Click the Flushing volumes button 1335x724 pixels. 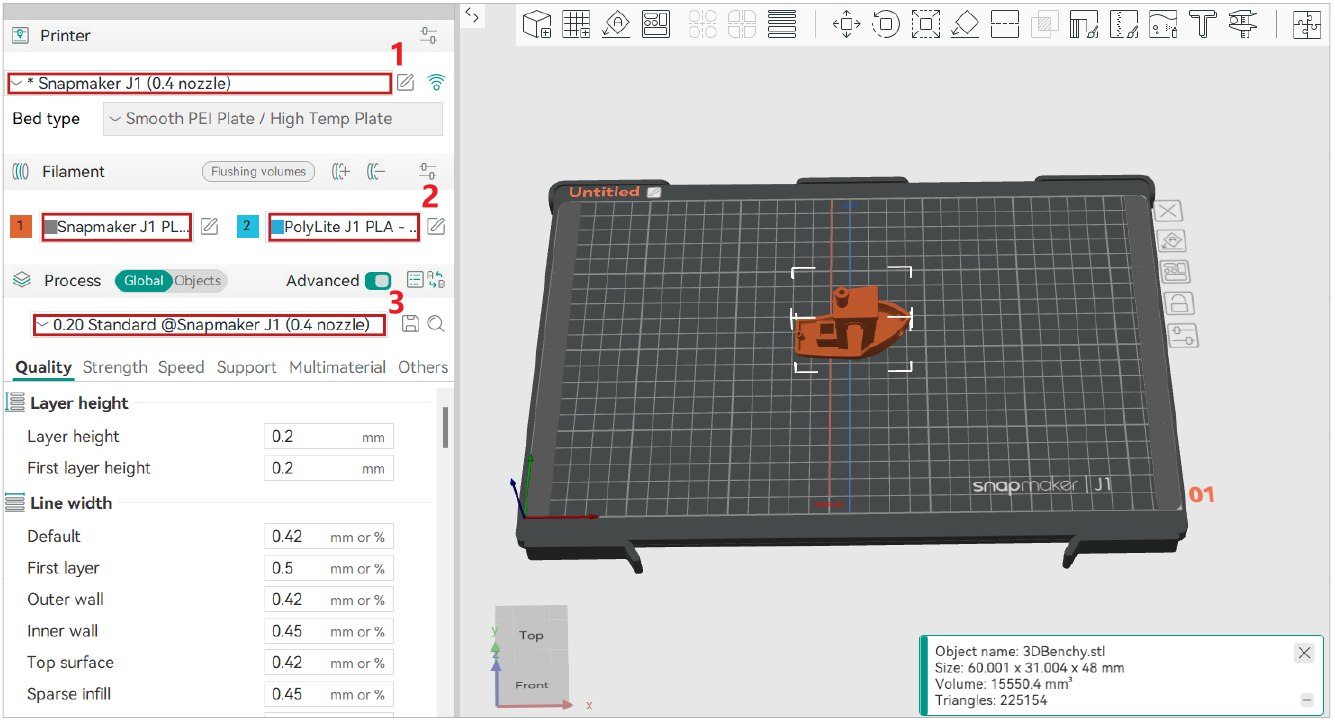pyautogui.click(x=258, y=172)
